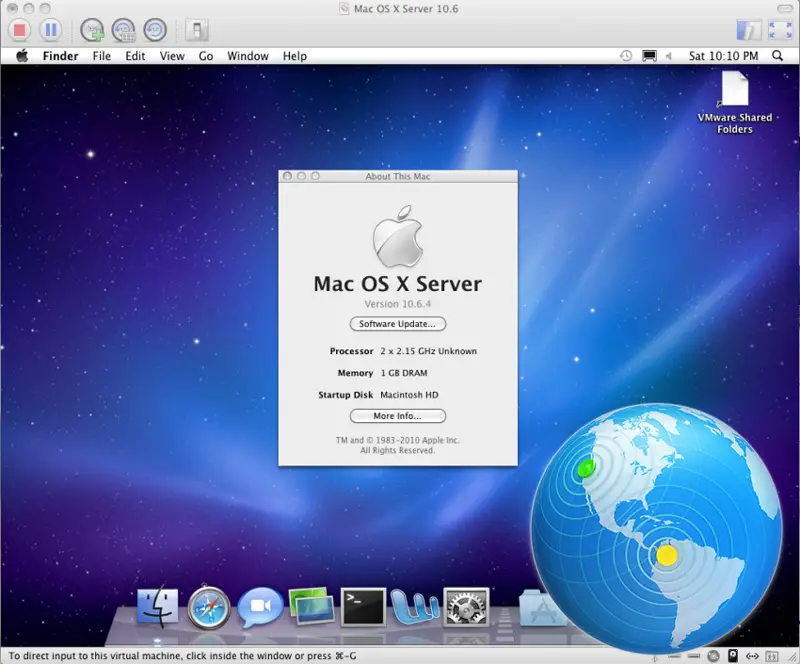Click the Software Update... button
The width and height of the screenshot is (800, 664).
(397, 324)
